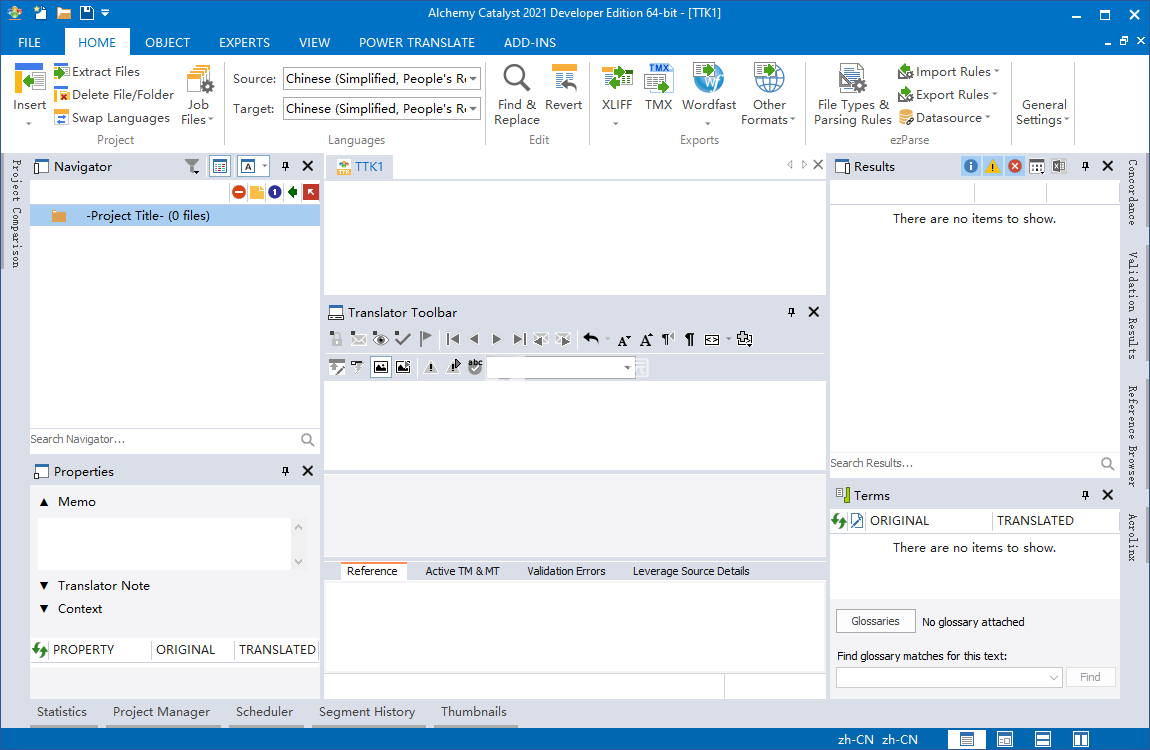Viewport: 1150px width, 750px height.
Task: Click the Glossaries button
Action: click(876, 621)
